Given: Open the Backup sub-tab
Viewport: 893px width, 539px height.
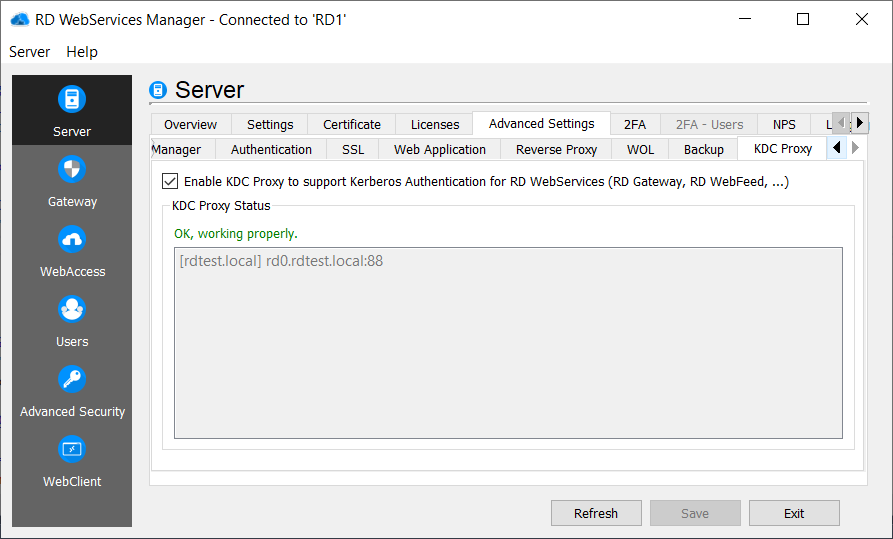Looking at the screenshot, I should click(704, 149).
